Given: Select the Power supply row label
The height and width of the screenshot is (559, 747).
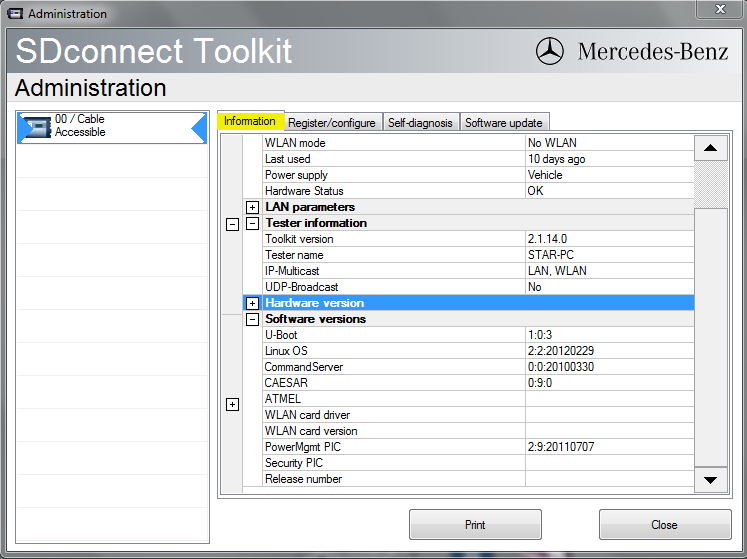Looking at the screenshot, I should coord(296,175).
